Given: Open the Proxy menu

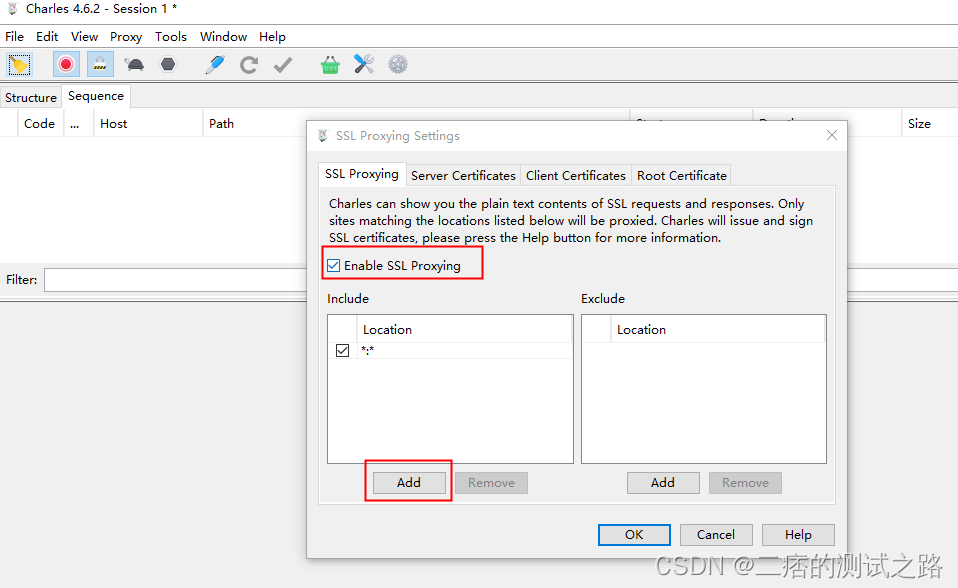Looking at the screenshot, I should pyautogui.click(x=126, y=37).
